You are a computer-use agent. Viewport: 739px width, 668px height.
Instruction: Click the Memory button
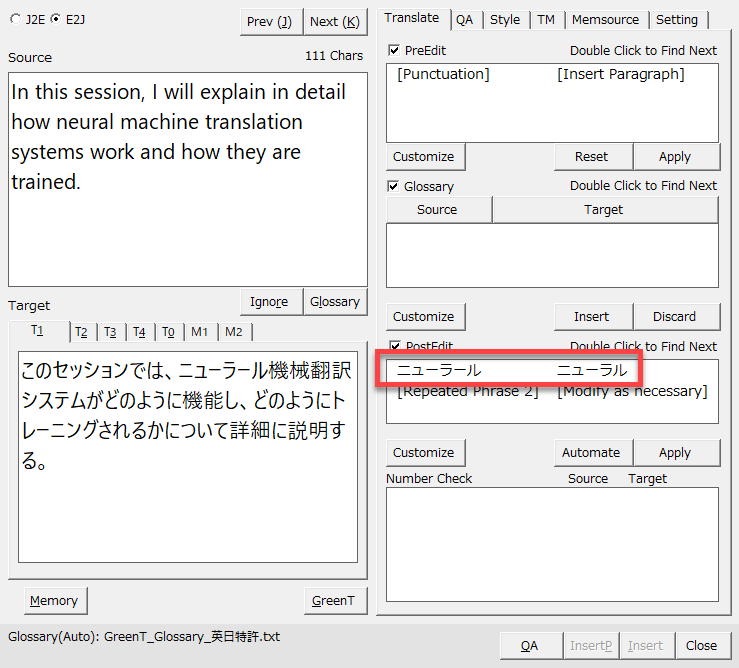click(54, 600)
